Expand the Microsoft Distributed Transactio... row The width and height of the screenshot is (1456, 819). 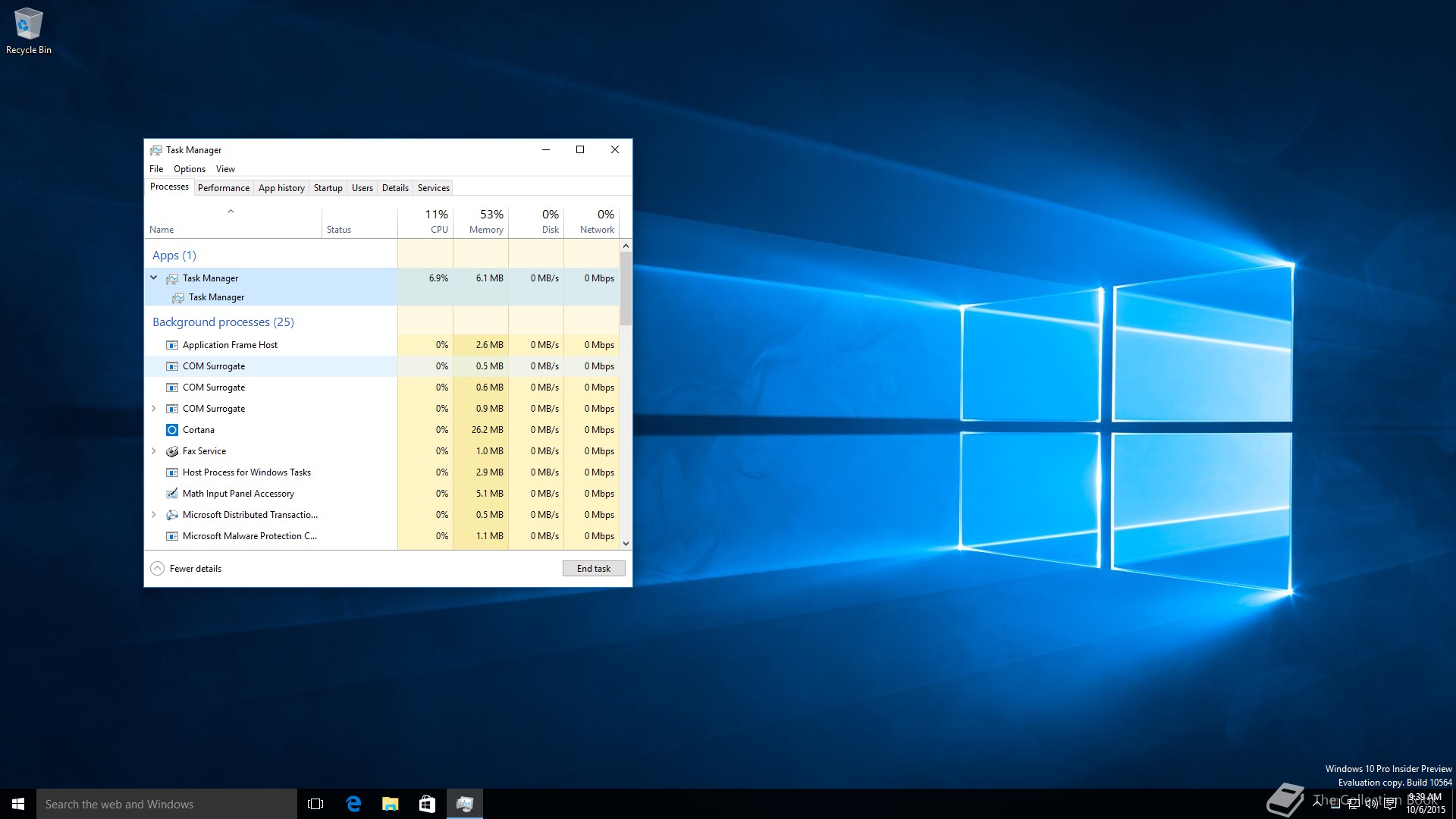coord(154,515)
